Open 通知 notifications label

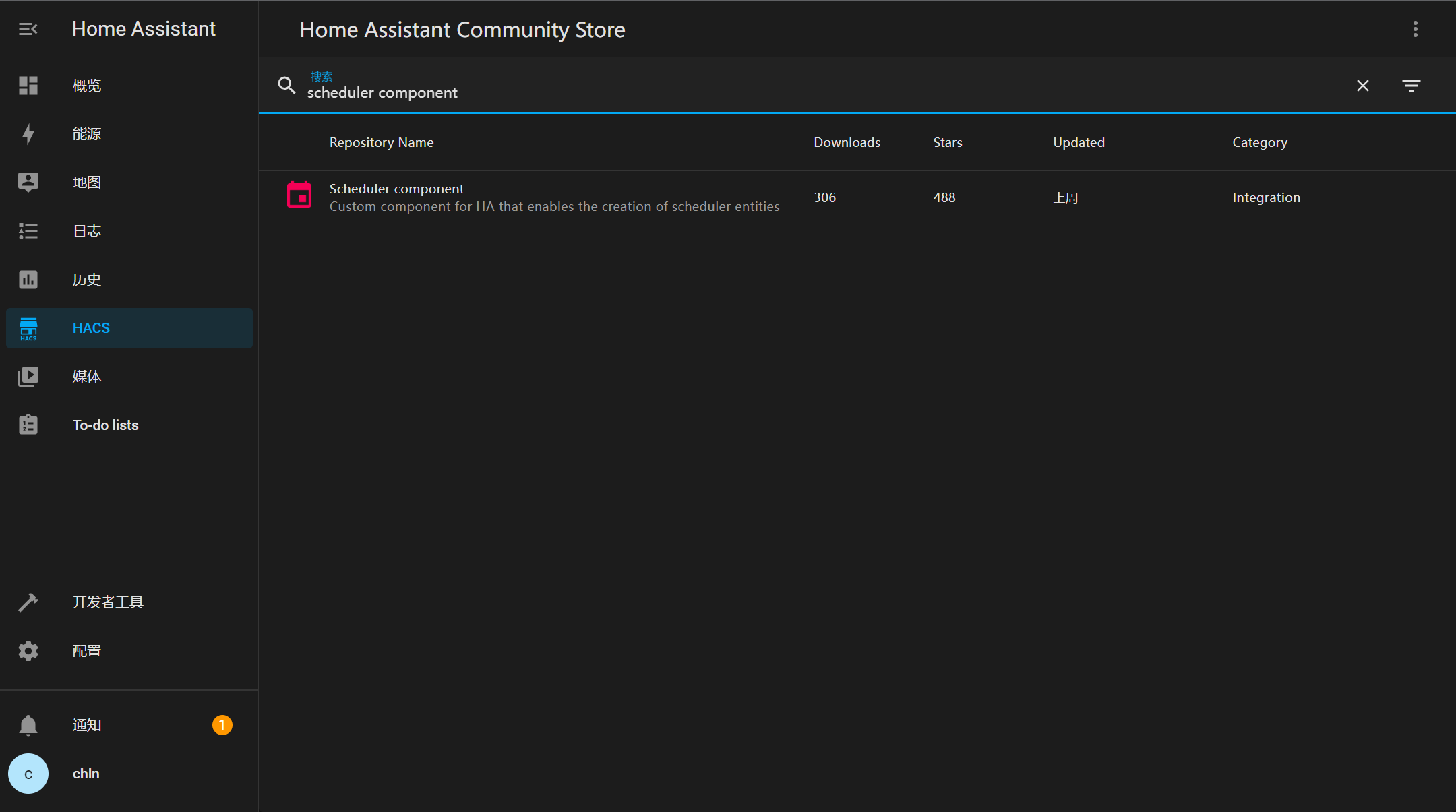pos(87,725)
